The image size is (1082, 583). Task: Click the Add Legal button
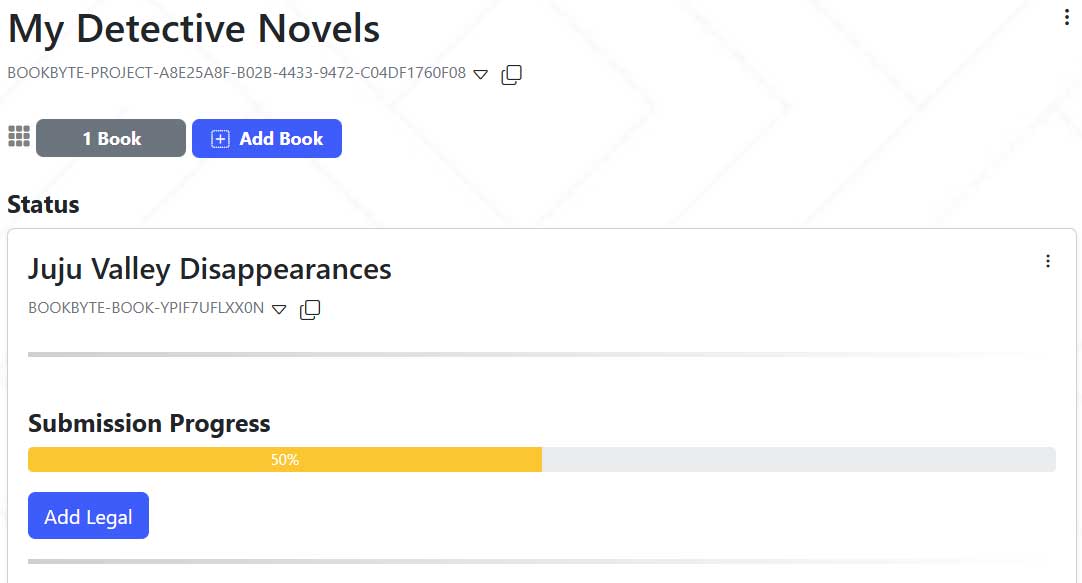tap(88, 516)
